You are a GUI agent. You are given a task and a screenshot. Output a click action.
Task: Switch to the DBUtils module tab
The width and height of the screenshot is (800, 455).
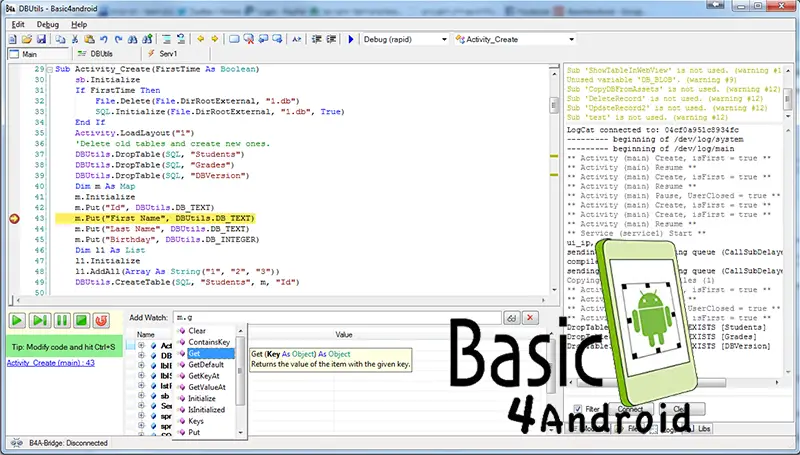[x=101, y=53]
